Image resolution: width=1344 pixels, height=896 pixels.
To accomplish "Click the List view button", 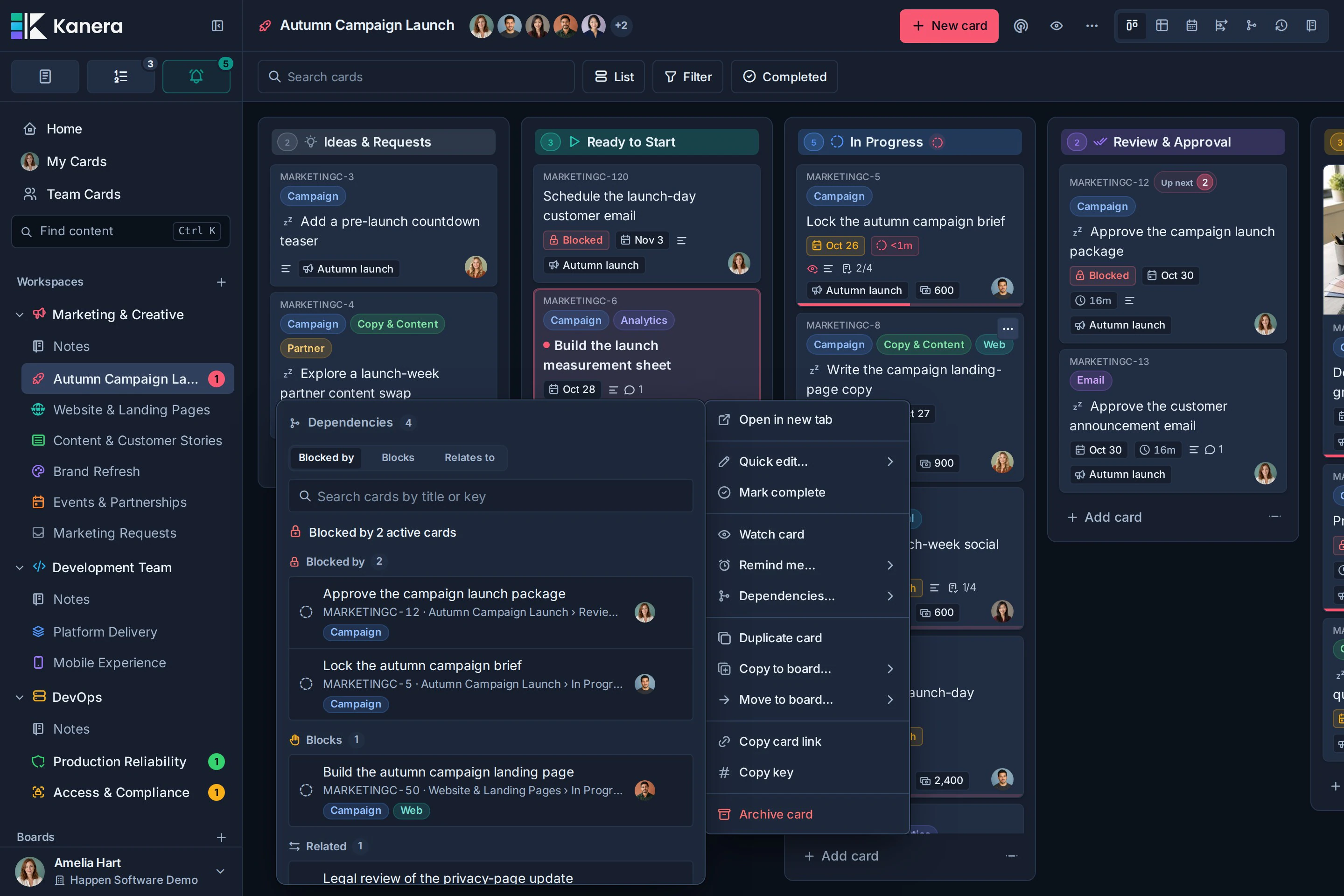I will tap(614, 77).
